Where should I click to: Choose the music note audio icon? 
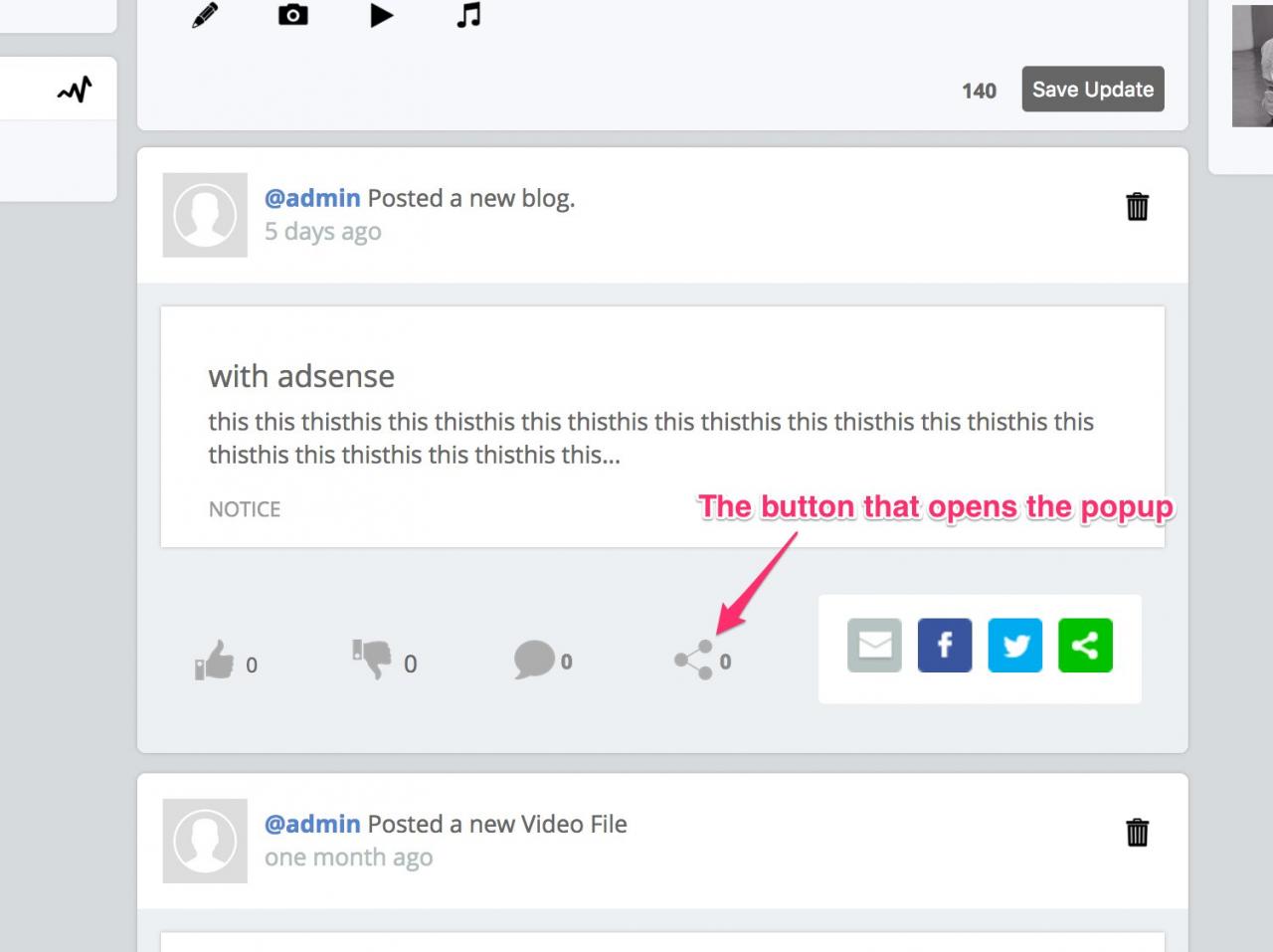pyautogui.click(x=468, y=15)
